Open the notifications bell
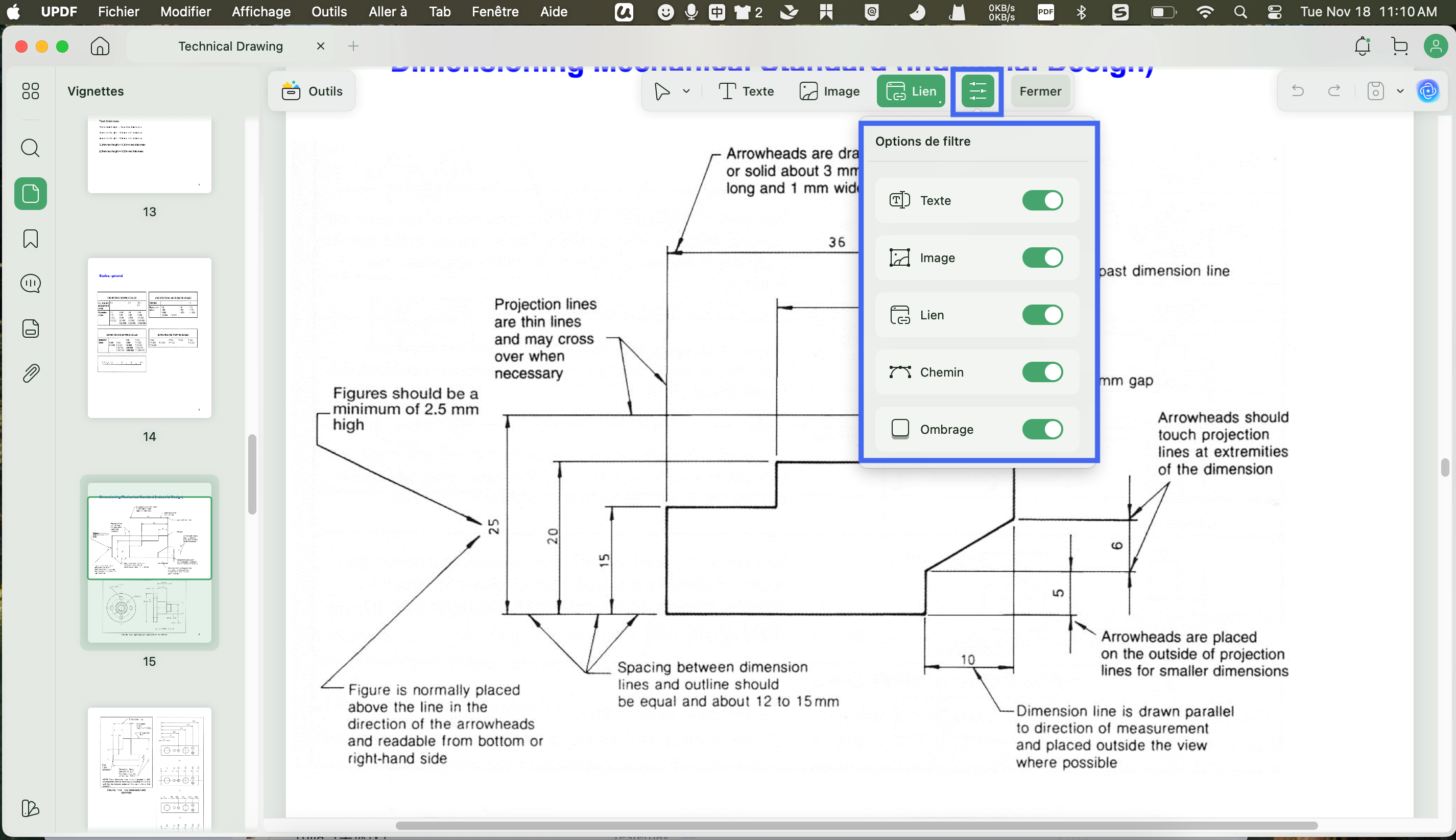 pos(1362,46)
